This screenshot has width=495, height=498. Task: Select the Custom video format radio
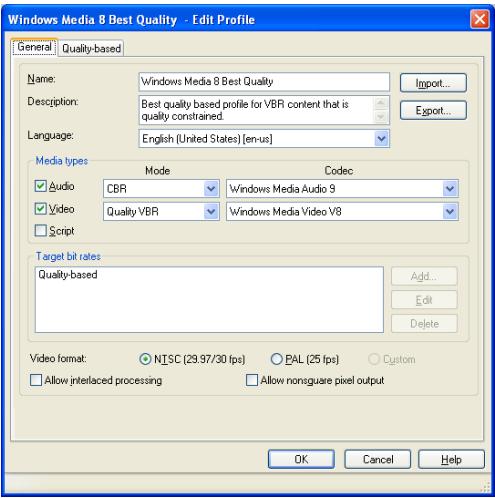374,359
